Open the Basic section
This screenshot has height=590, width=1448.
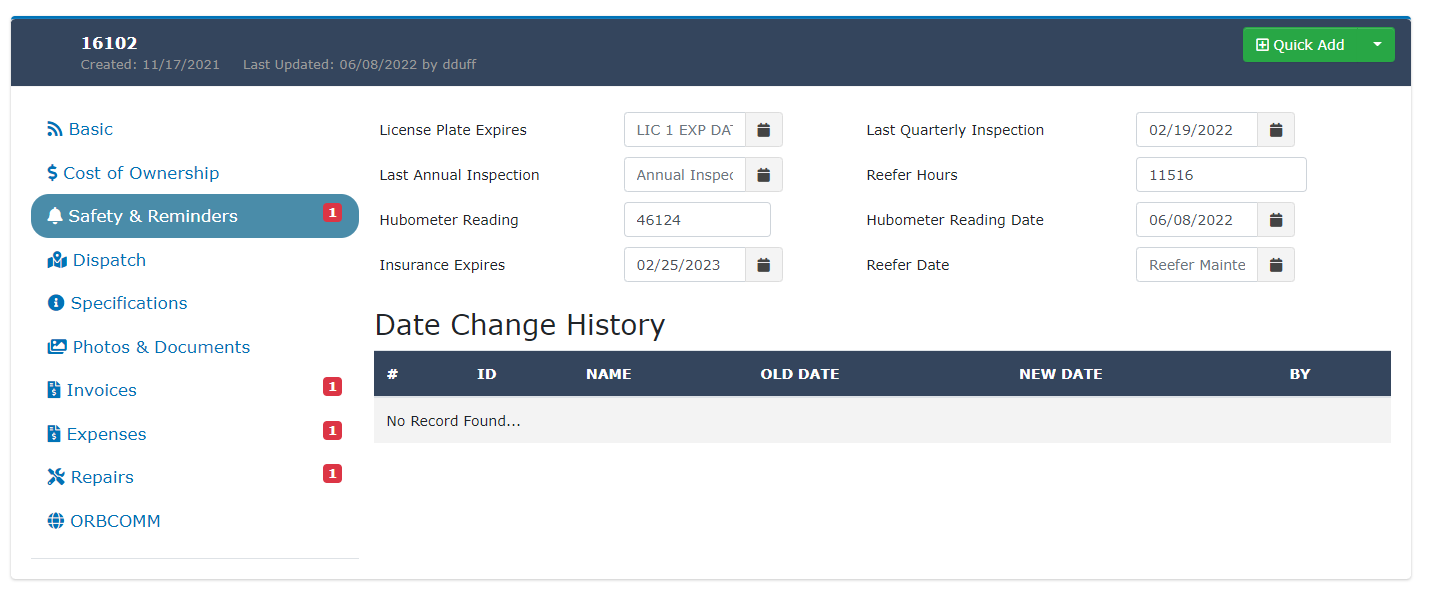coord(80,129)
